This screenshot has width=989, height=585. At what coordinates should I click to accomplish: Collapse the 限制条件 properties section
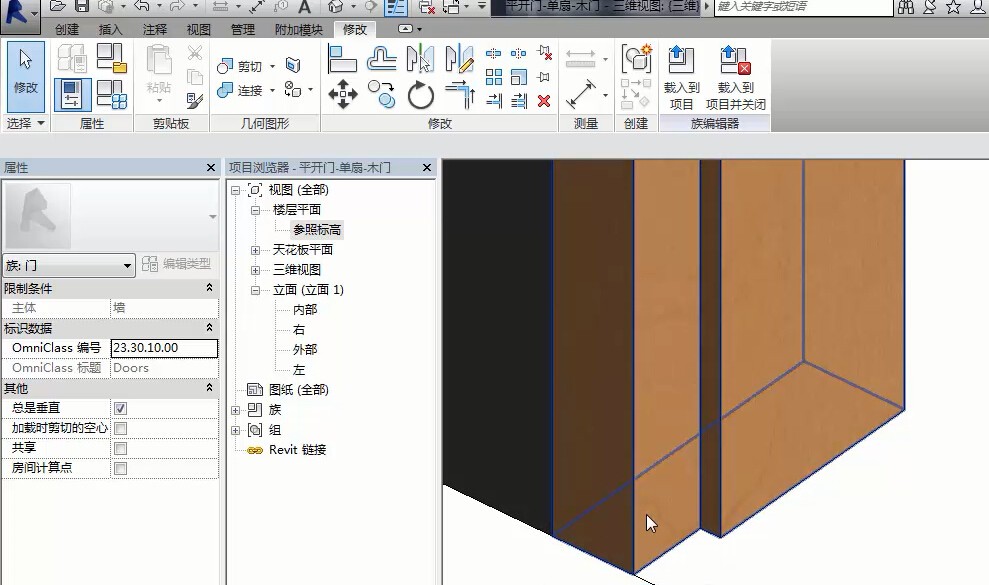pos(209,288)
